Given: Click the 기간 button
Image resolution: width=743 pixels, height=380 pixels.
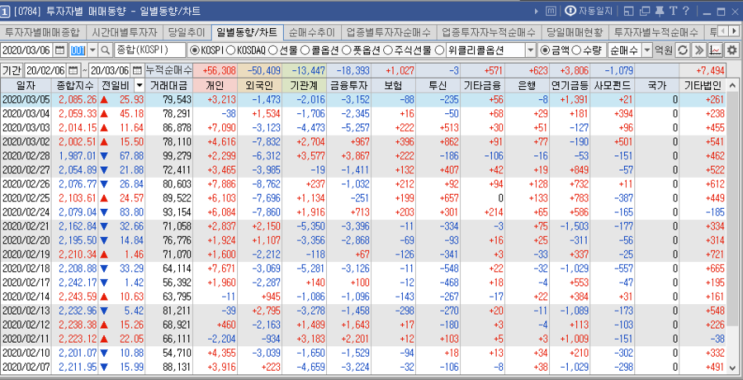Looking at the screenshot, I should 12,71.
